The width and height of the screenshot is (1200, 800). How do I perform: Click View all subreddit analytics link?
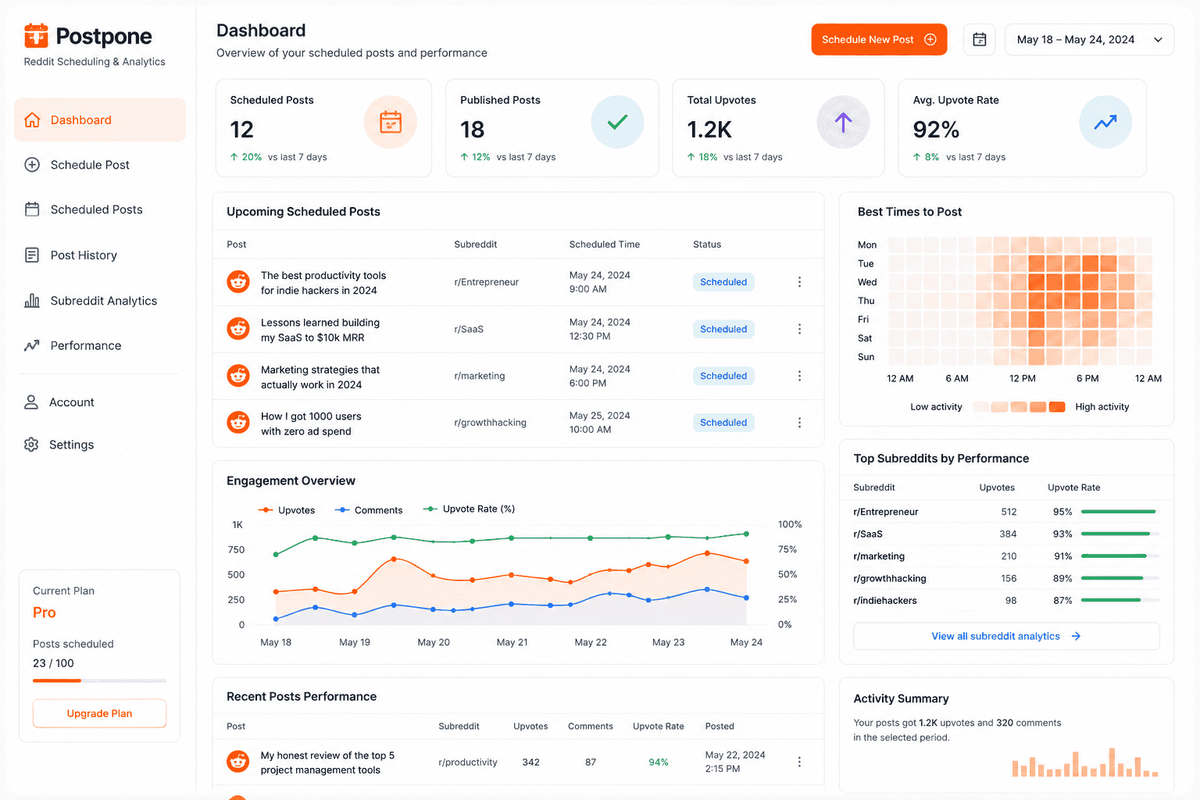pyautogui.click(x=1006, y=636)
